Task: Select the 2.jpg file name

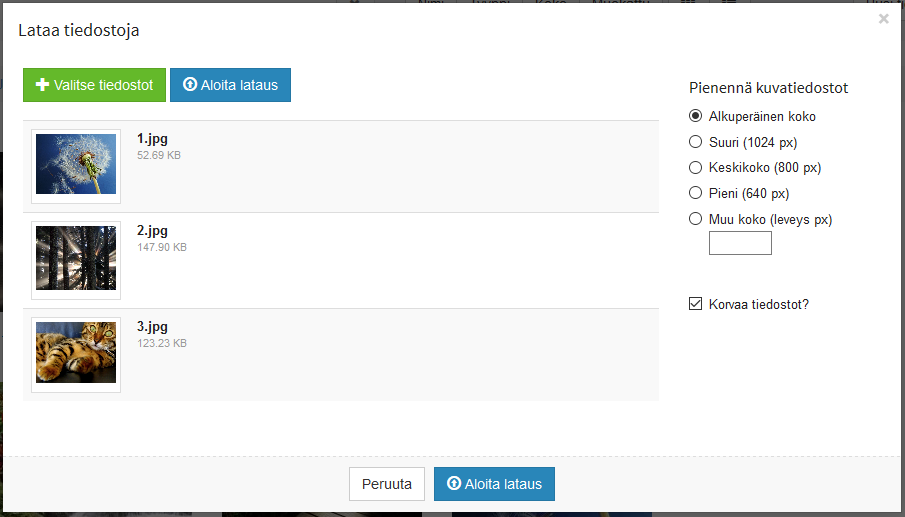Action: pos(152,231)
